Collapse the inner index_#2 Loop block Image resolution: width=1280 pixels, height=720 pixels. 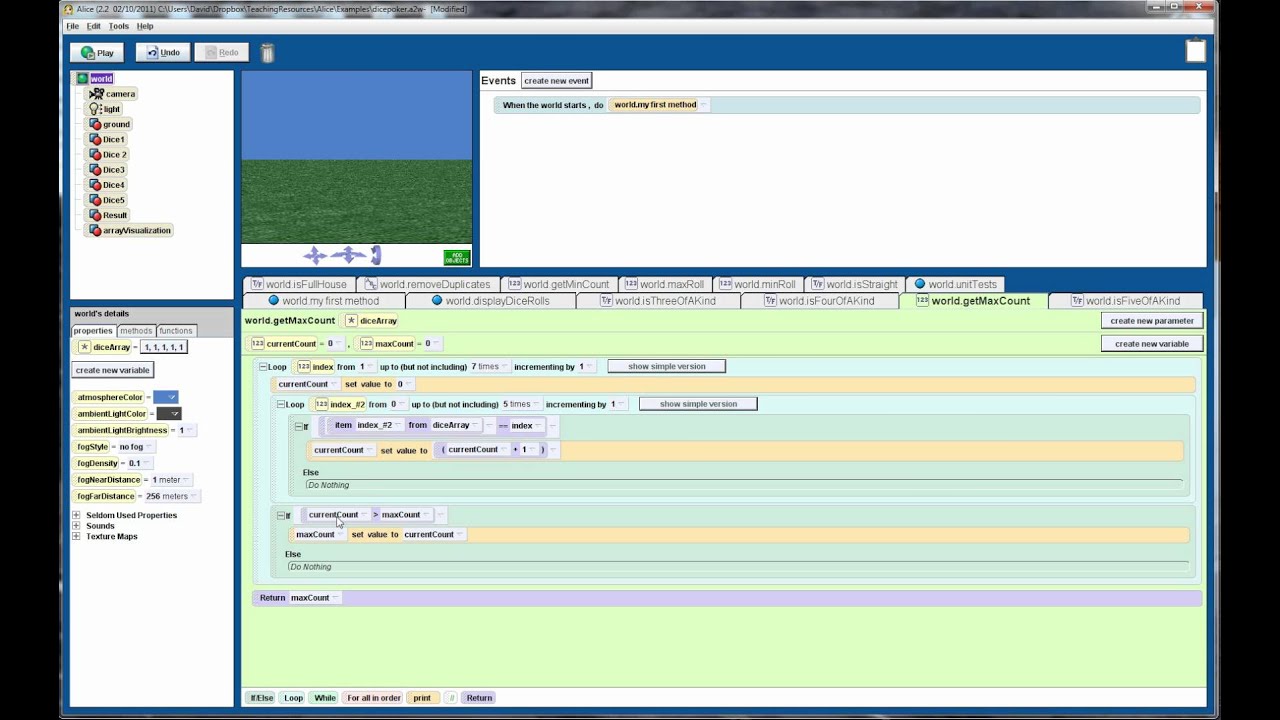pyautogui.click(x=282, y=405)
